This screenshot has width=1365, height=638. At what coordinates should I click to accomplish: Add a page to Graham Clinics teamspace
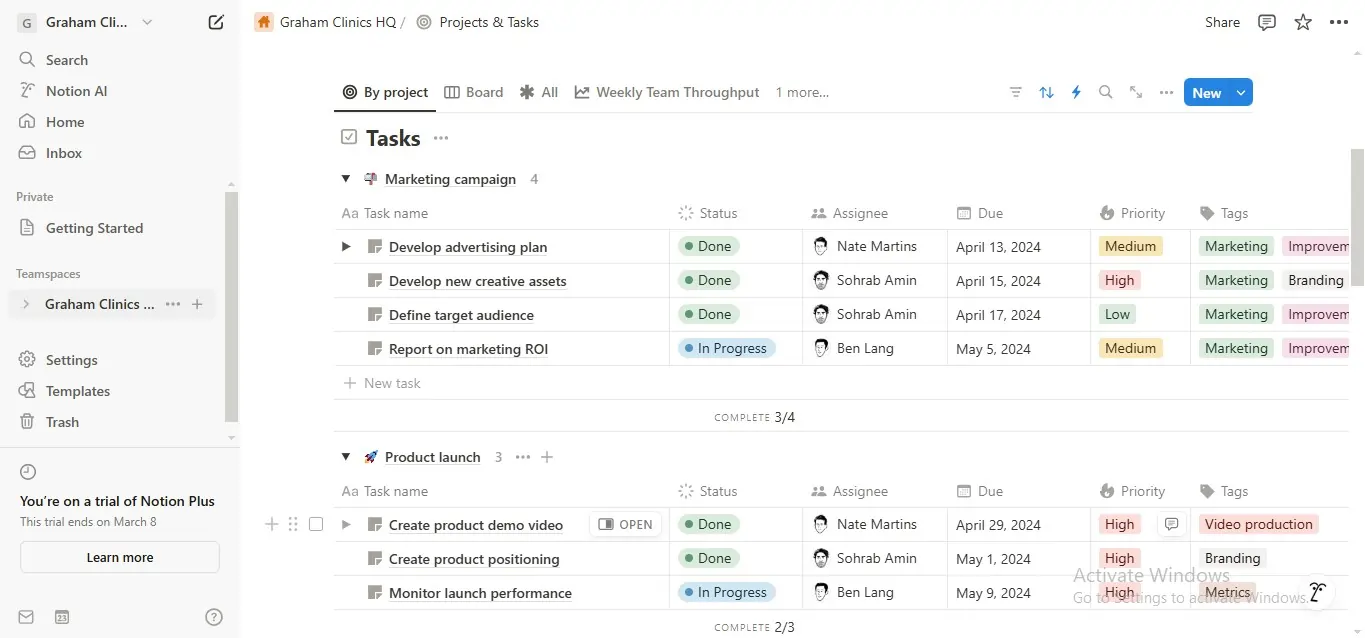197,304
